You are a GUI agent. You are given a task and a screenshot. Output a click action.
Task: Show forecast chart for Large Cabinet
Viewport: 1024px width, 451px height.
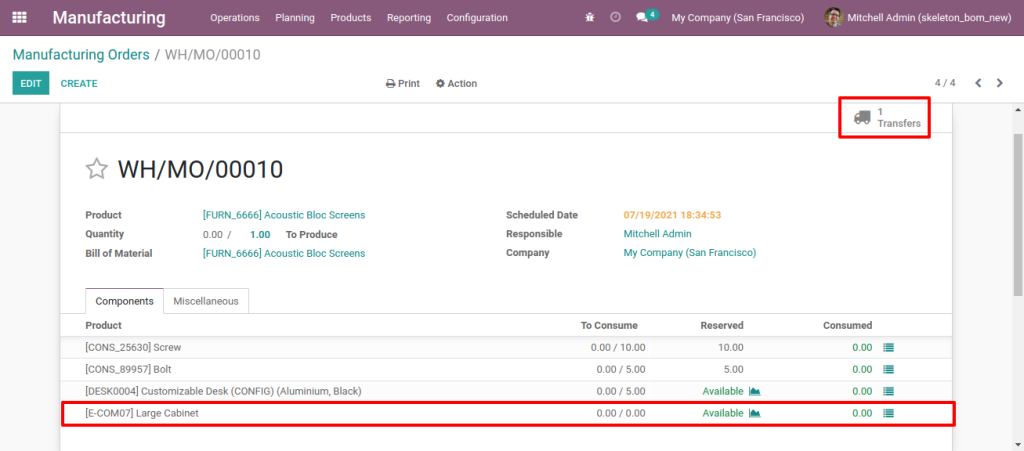tap(755, 413)
